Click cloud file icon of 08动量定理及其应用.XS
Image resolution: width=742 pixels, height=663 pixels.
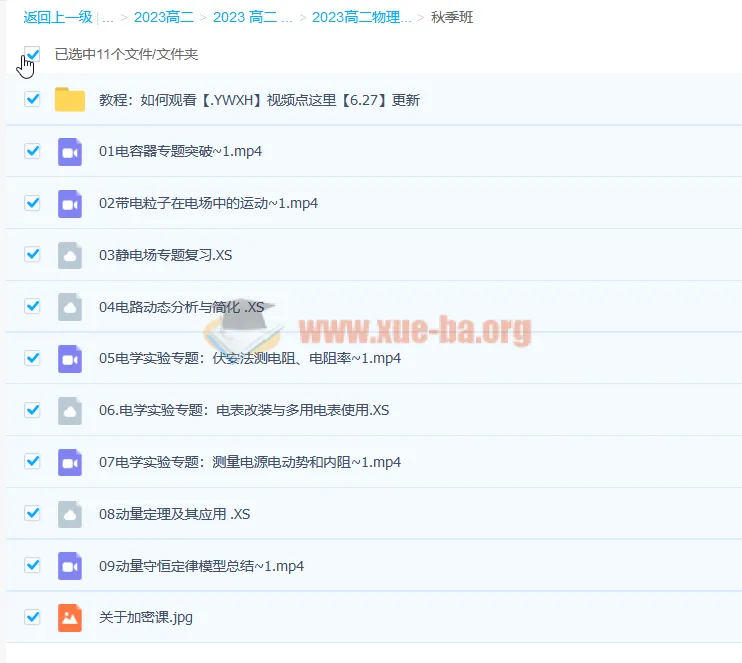coord(69,514)
